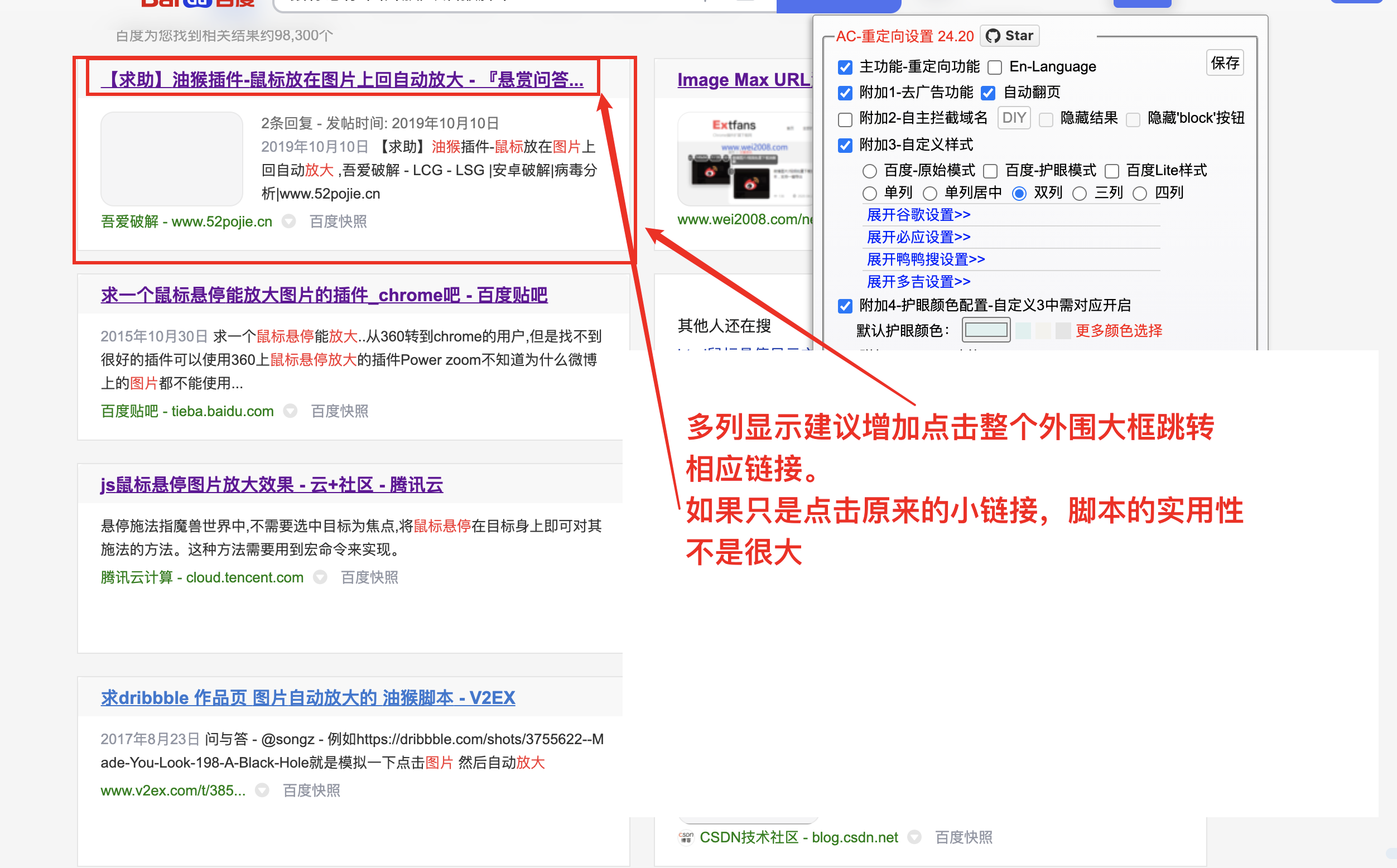Disable the 自动翻页 checkbox

[989, 93]
